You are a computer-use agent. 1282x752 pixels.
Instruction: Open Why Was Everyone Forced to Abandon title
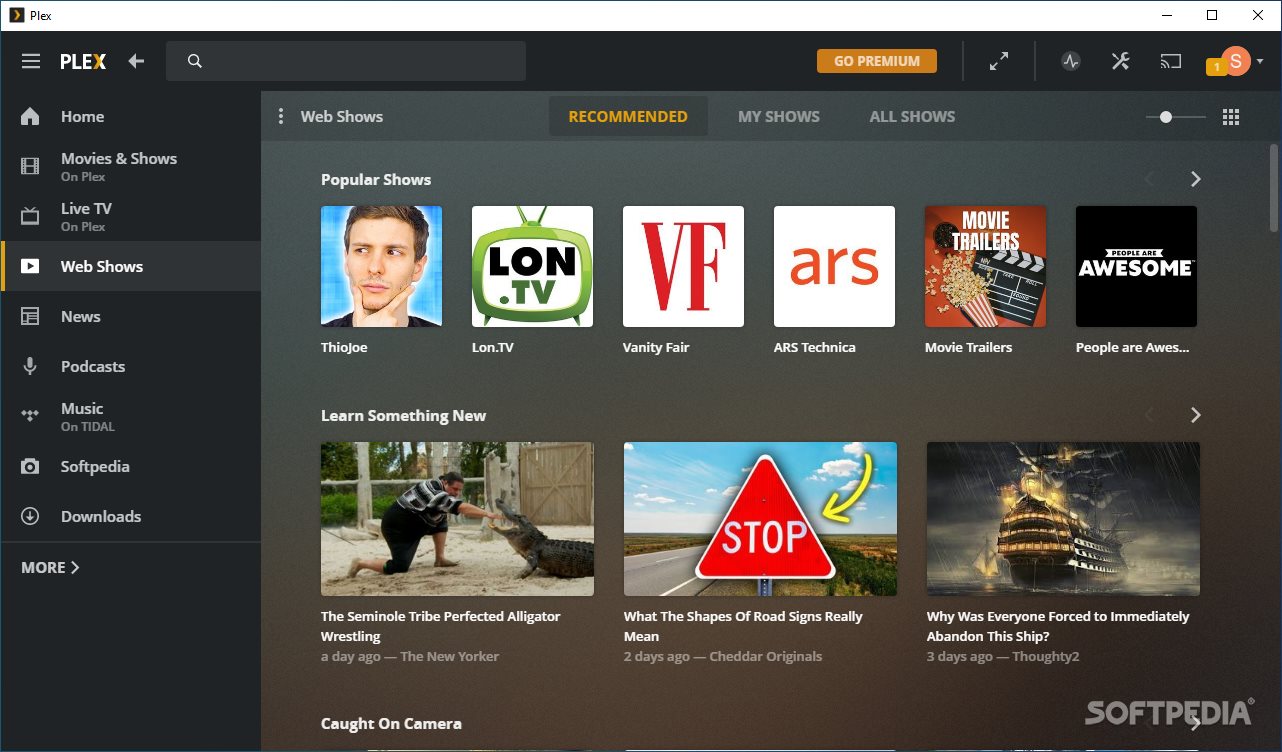click(x=1058, y=626)
